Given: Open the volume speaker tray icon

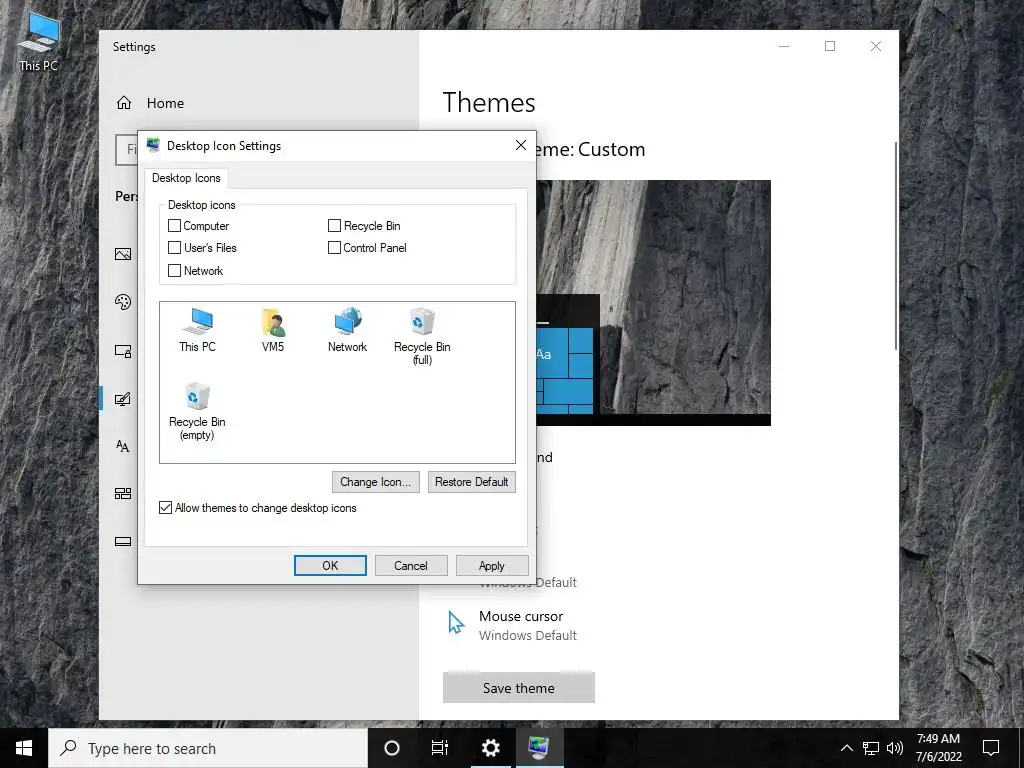Looking at the screenshot, I should point(895,748).
